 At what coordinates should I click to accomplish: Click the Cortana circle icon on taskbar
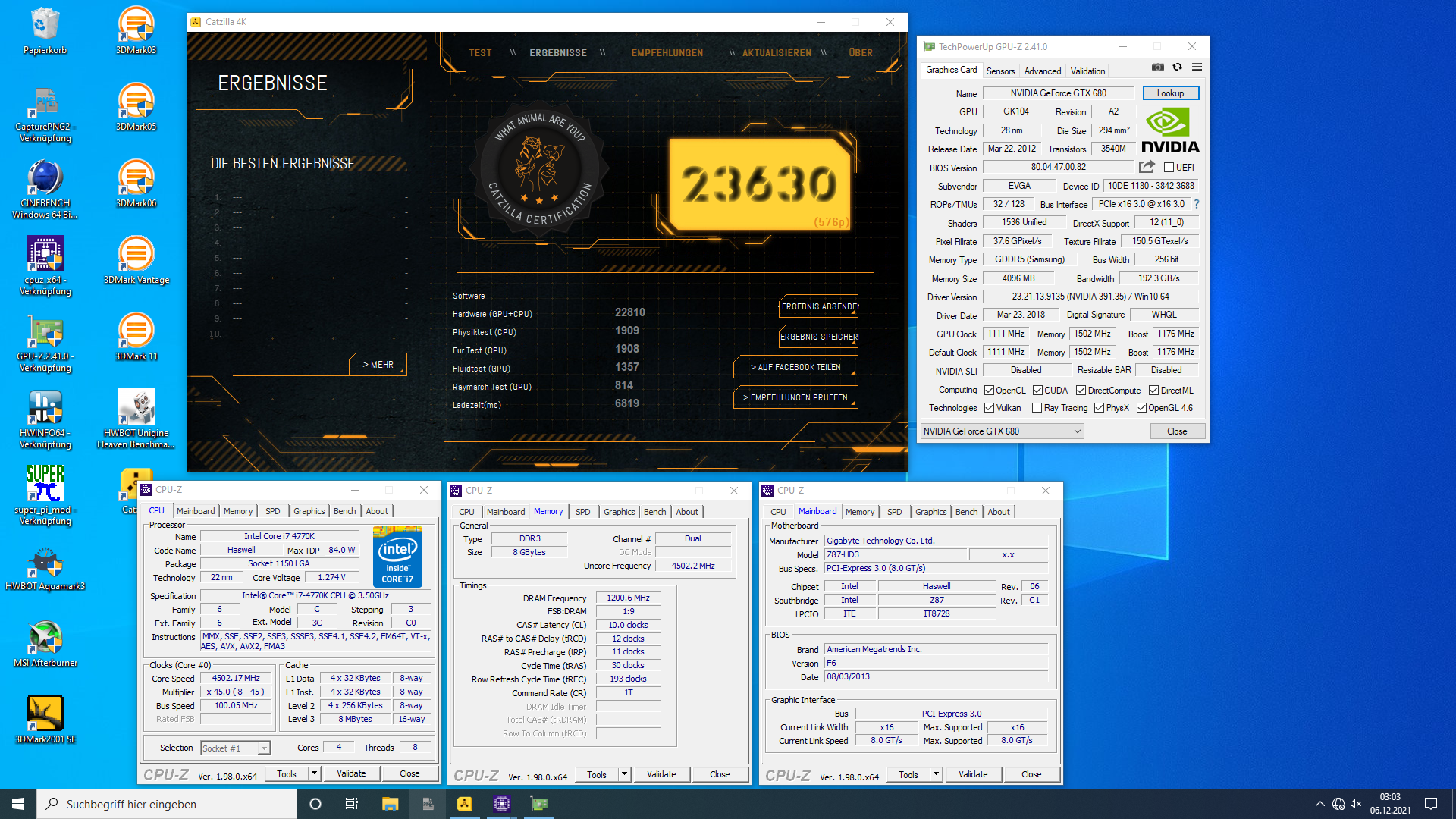pyautogui.click(x=315, y=804)
